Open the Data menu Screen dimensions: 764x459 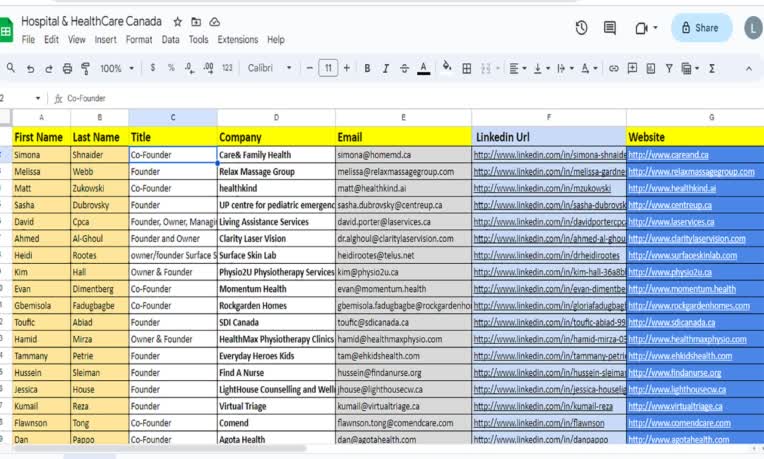coord(171,39)
